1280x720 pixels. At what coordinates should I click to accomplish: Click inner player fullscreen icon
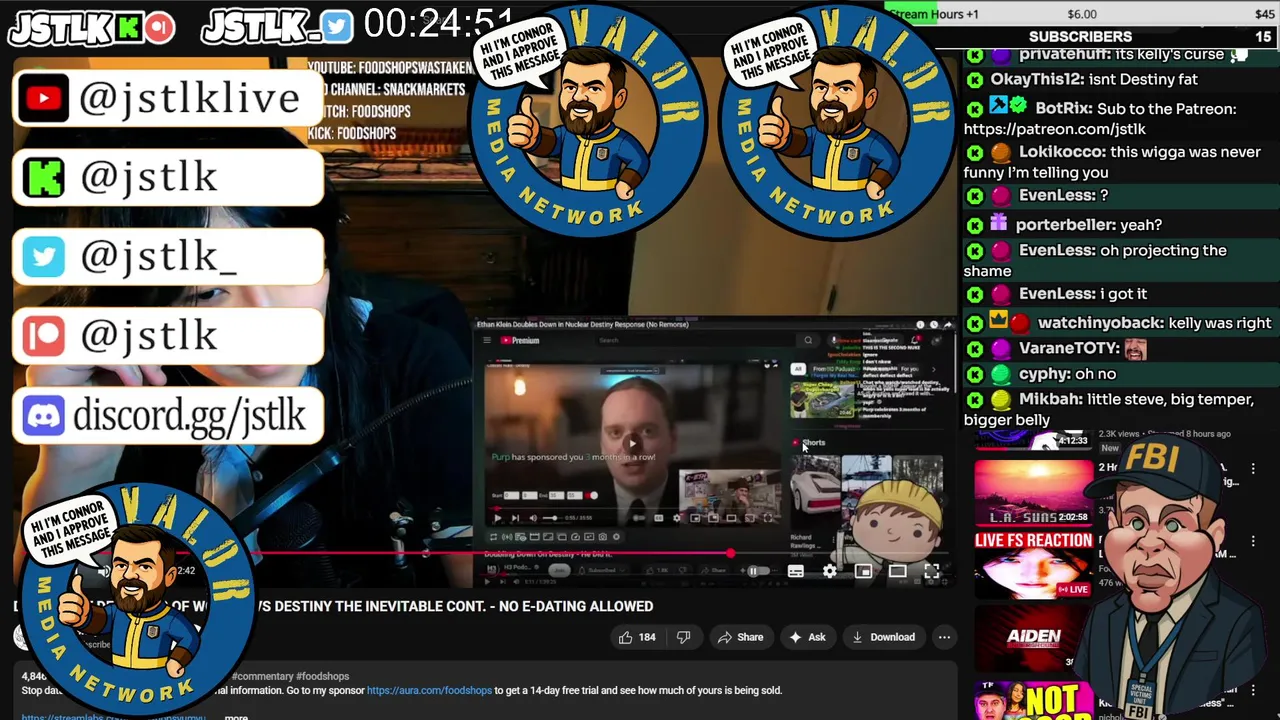tap(768, 518)
